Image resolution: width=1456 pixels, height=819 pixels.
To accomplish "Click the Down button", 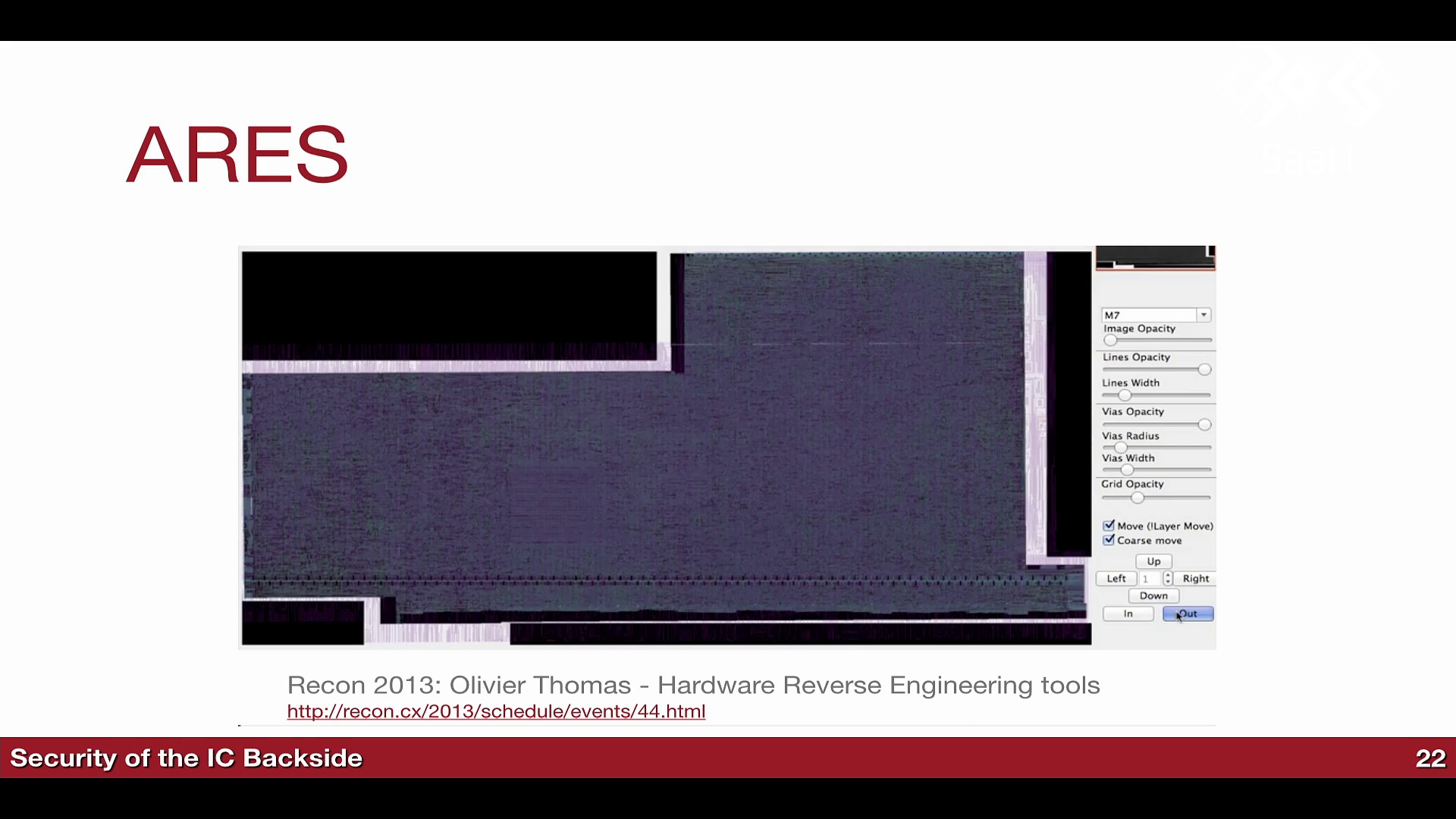I will click(1153, 596).
